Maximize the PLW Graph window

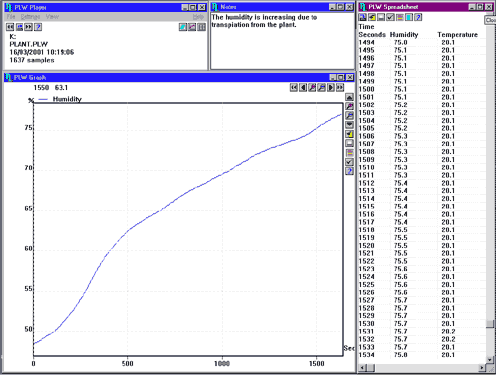(x=341, y=77)
